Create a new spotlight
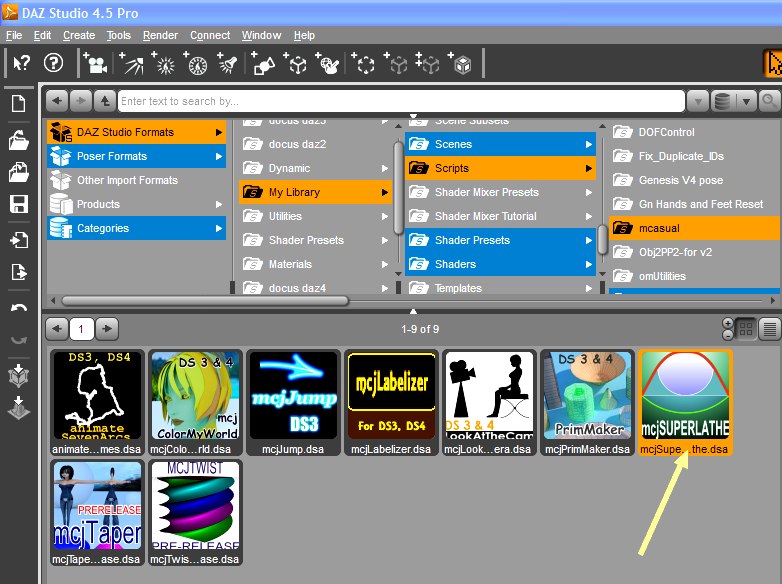The width and height of the screenshot is (782, 584). [x=227, y=63]
